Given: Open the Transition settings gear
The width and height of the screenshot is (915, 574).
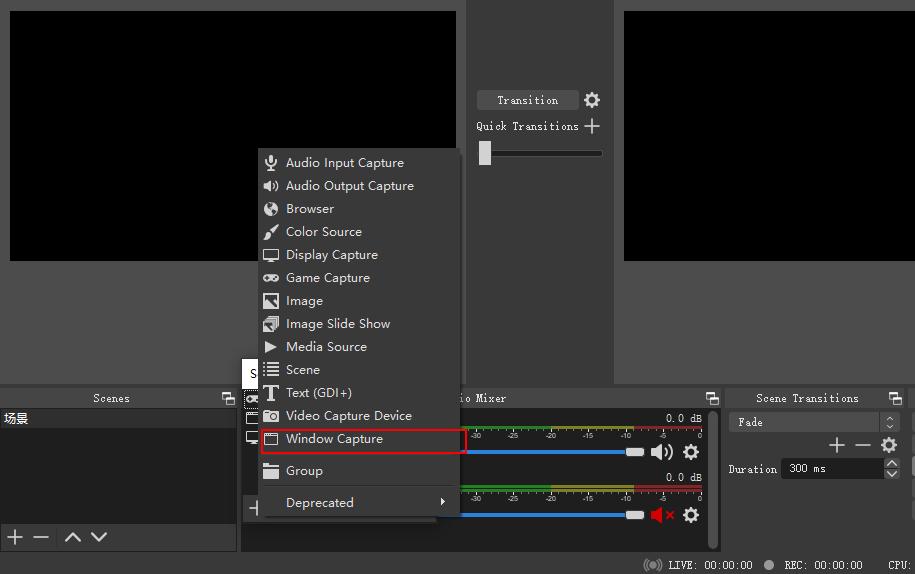Looking at the screenshot, I should pos(592,100).
